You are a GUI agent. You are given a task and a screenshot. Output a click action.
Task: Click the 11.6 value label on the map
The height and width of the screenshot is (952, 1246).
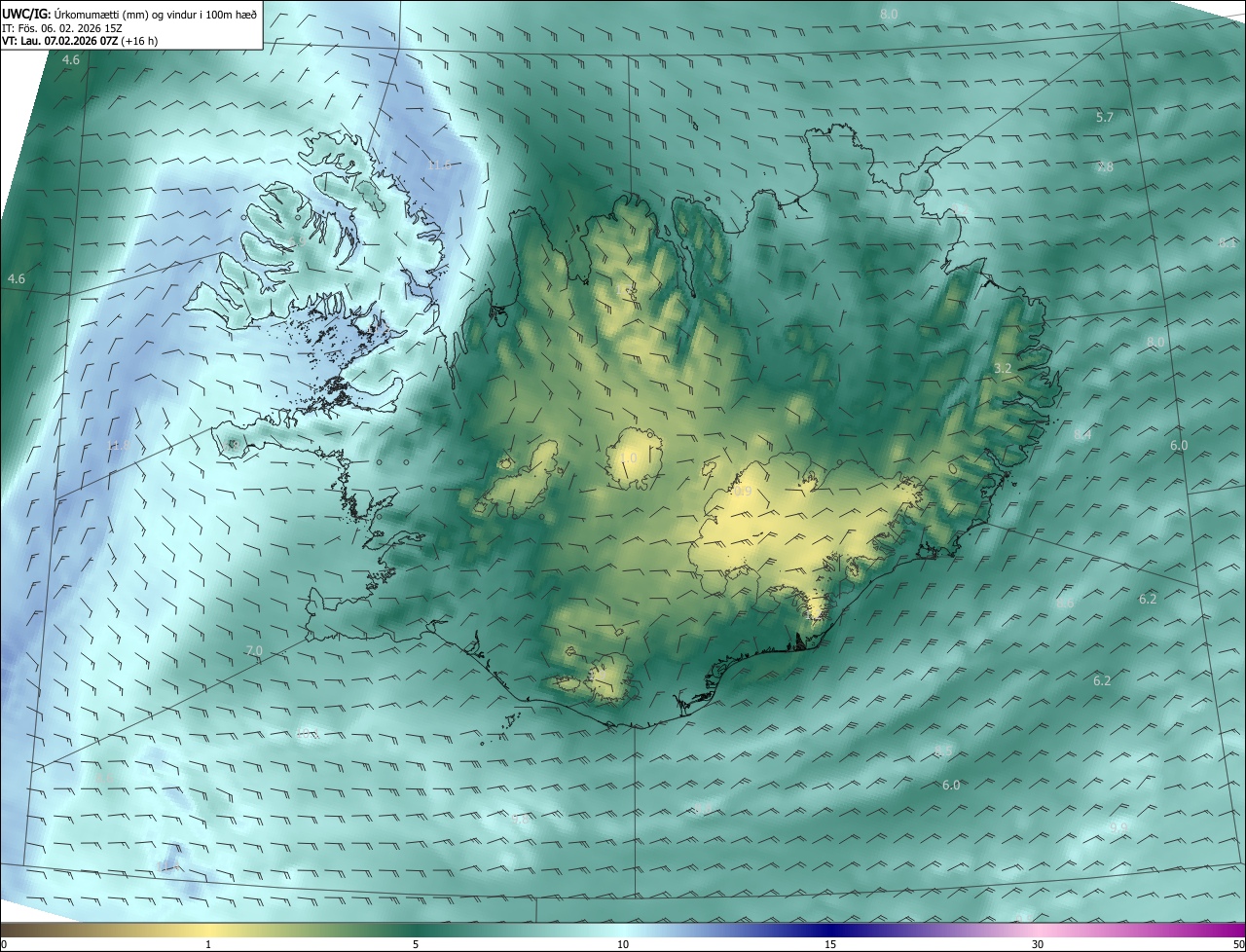pos(439,165)
